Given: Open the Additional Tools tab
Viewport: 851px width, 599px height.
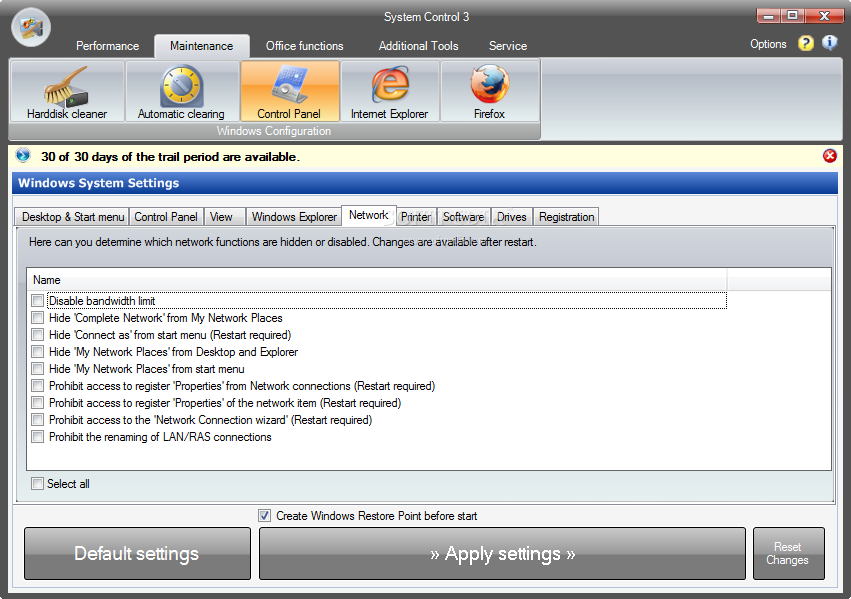Looking at the screenshot, I should [418, 46].
